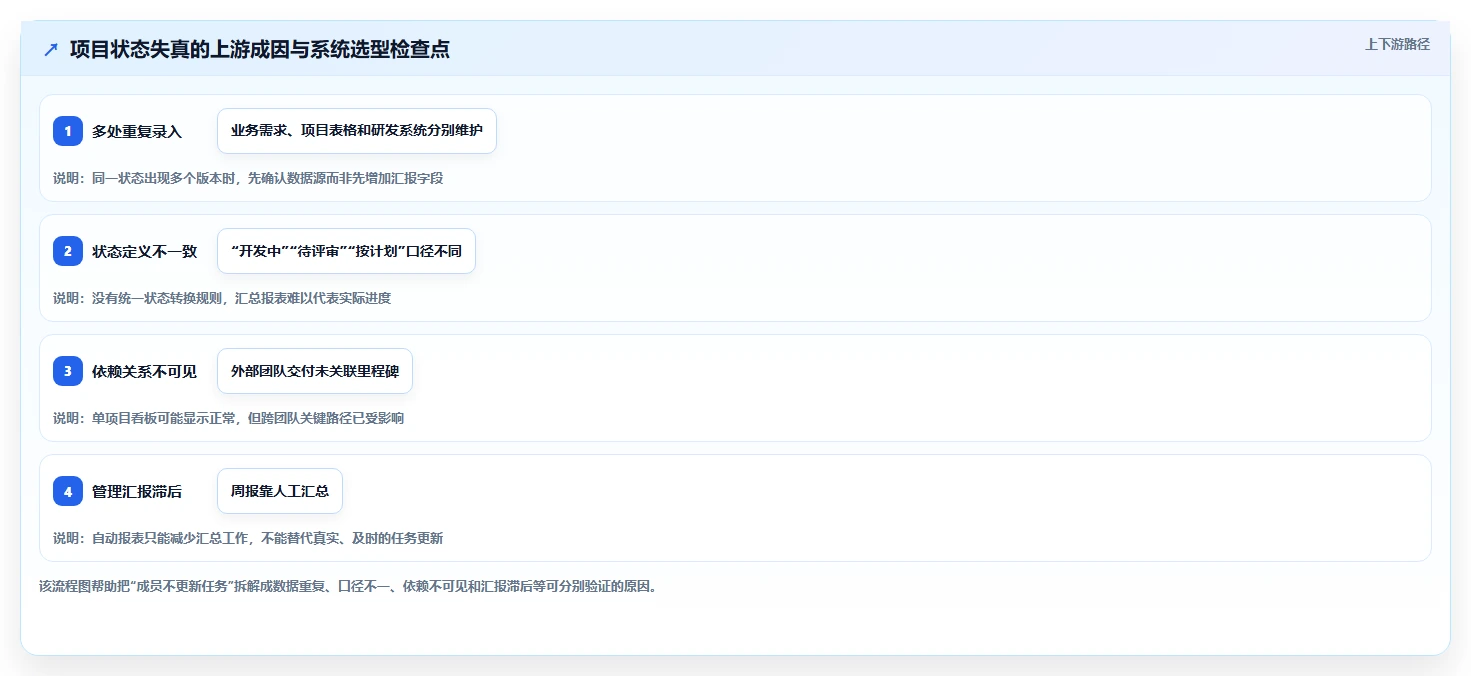Screen dimensions: 1471x676
Task: Click the footer summary 该流程图帮助把
Action: point(349,586)
